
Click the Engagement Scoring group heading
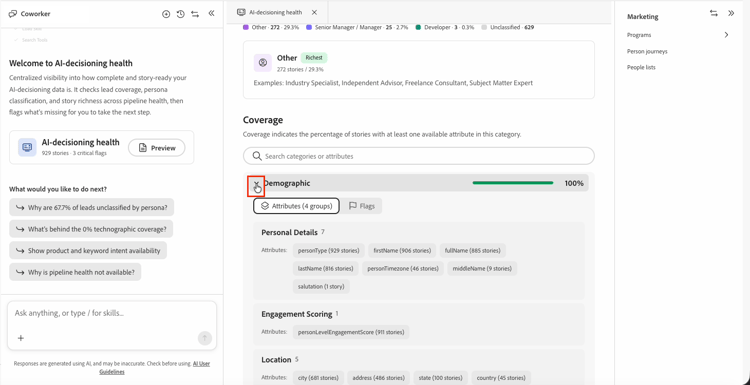pos(297,314)
